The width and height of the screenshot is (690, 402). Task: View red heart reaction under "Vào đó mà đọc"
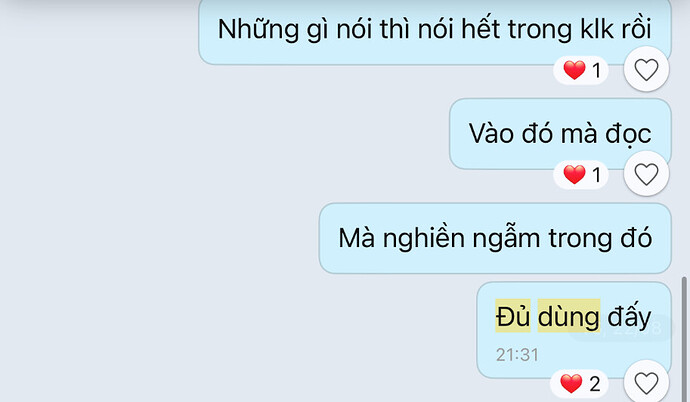[x=581, y=175]
